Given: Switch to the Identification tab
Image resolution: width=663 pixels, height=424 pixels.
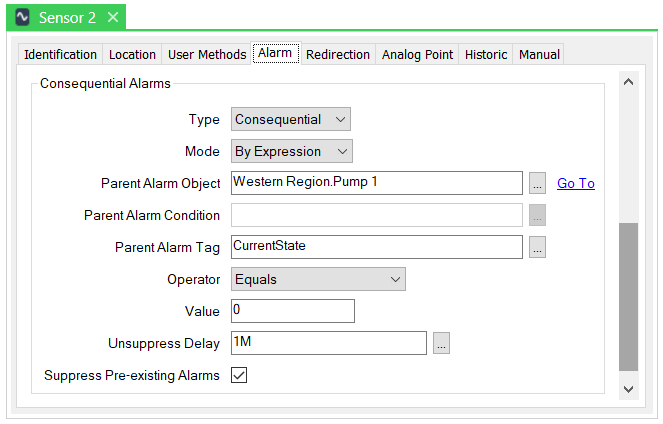Looking at the screenshot, I should tap(60, 54).
